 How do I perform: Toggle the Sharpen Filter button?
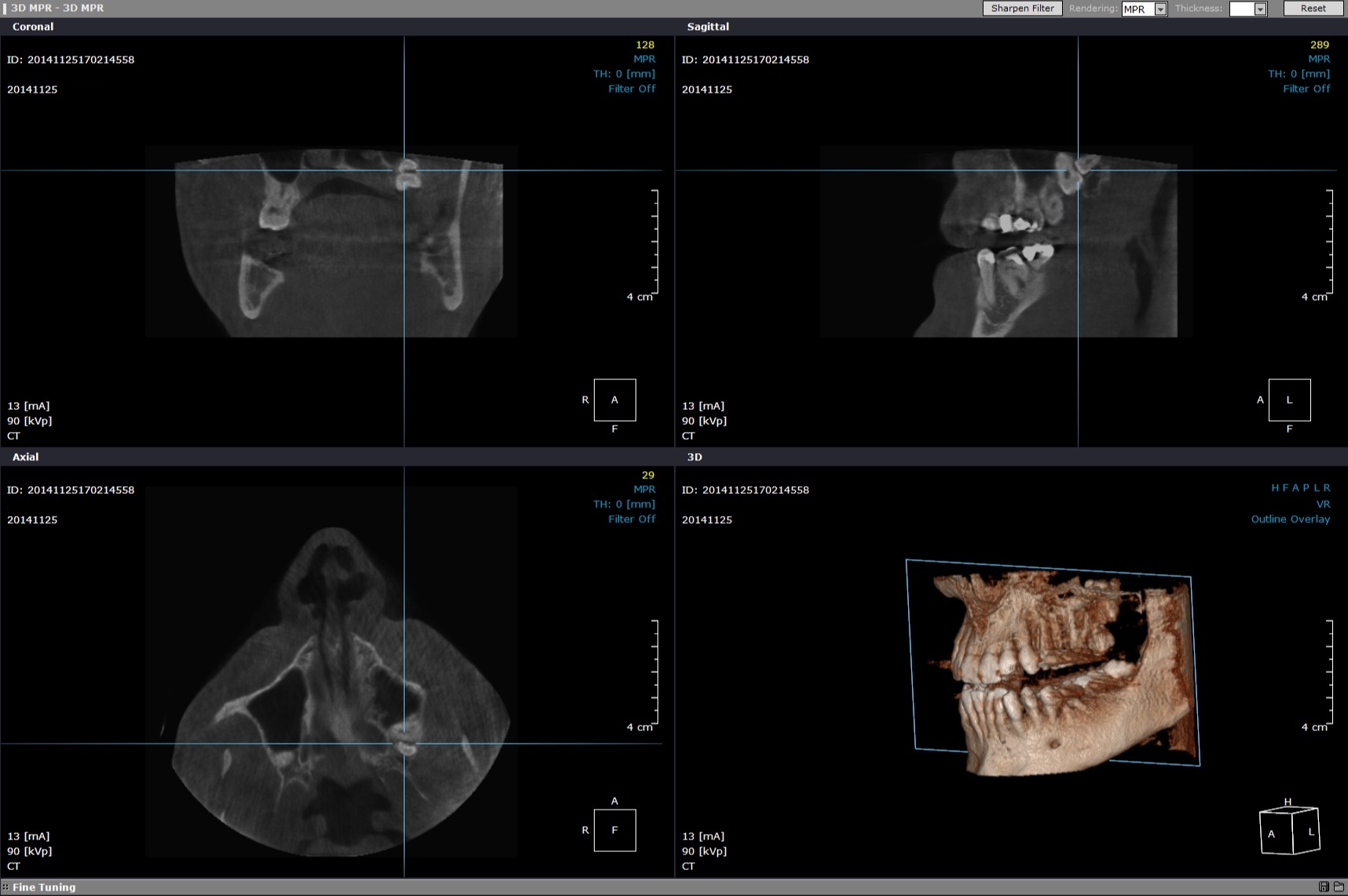[1022, 9]
